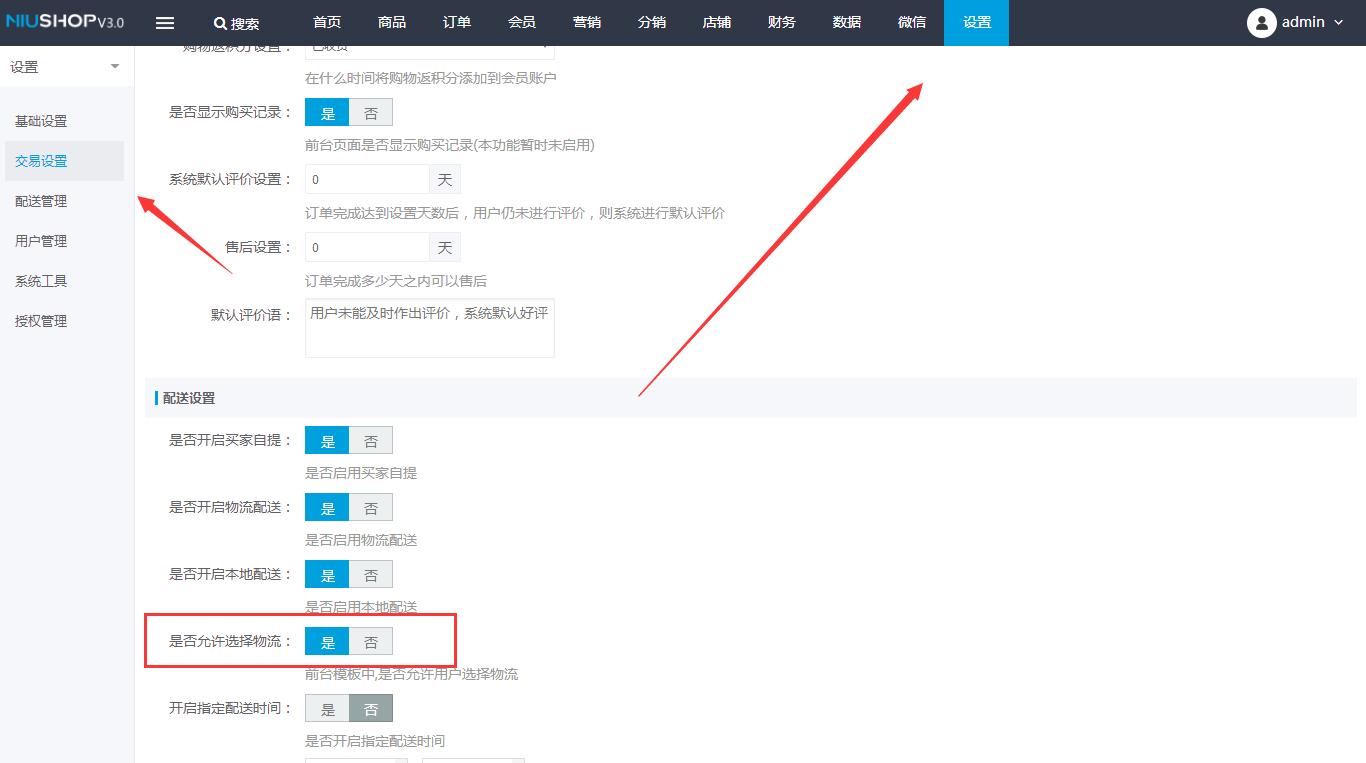Expand the admin account dropdown

1340,22
